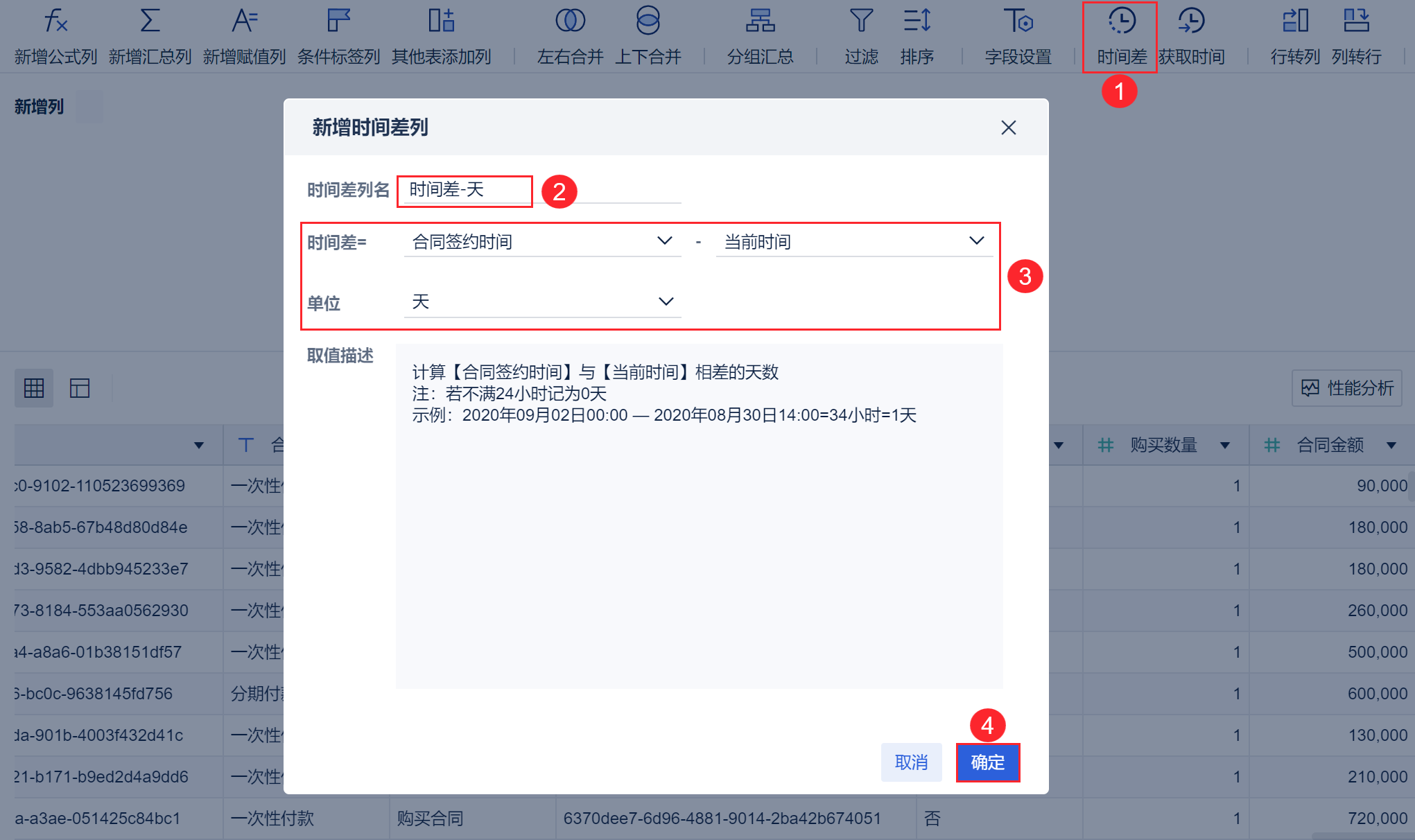Image resolution: width=1415 pixels, height=840 pixels.
Task: Select the cell 73-8184-553aa0562930
Action: click(119, 611)
